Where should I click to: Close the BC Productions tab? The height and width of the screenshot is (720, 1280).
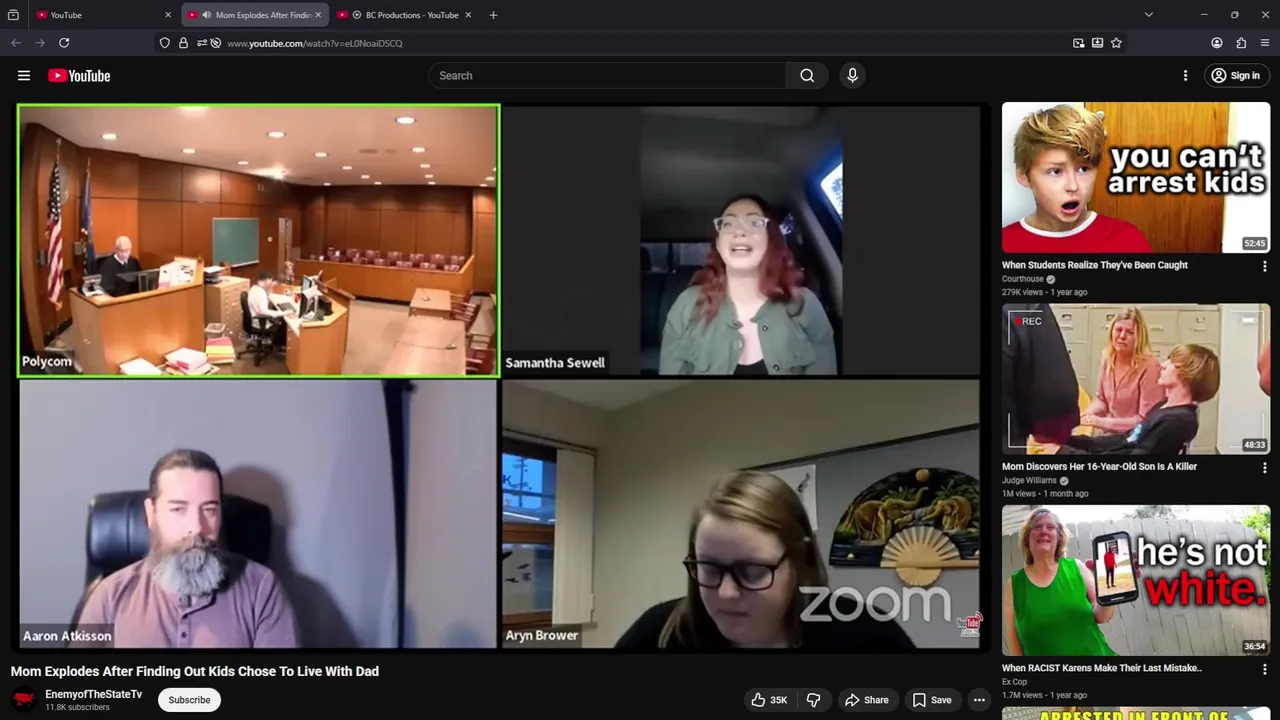[x=468, y=15]
